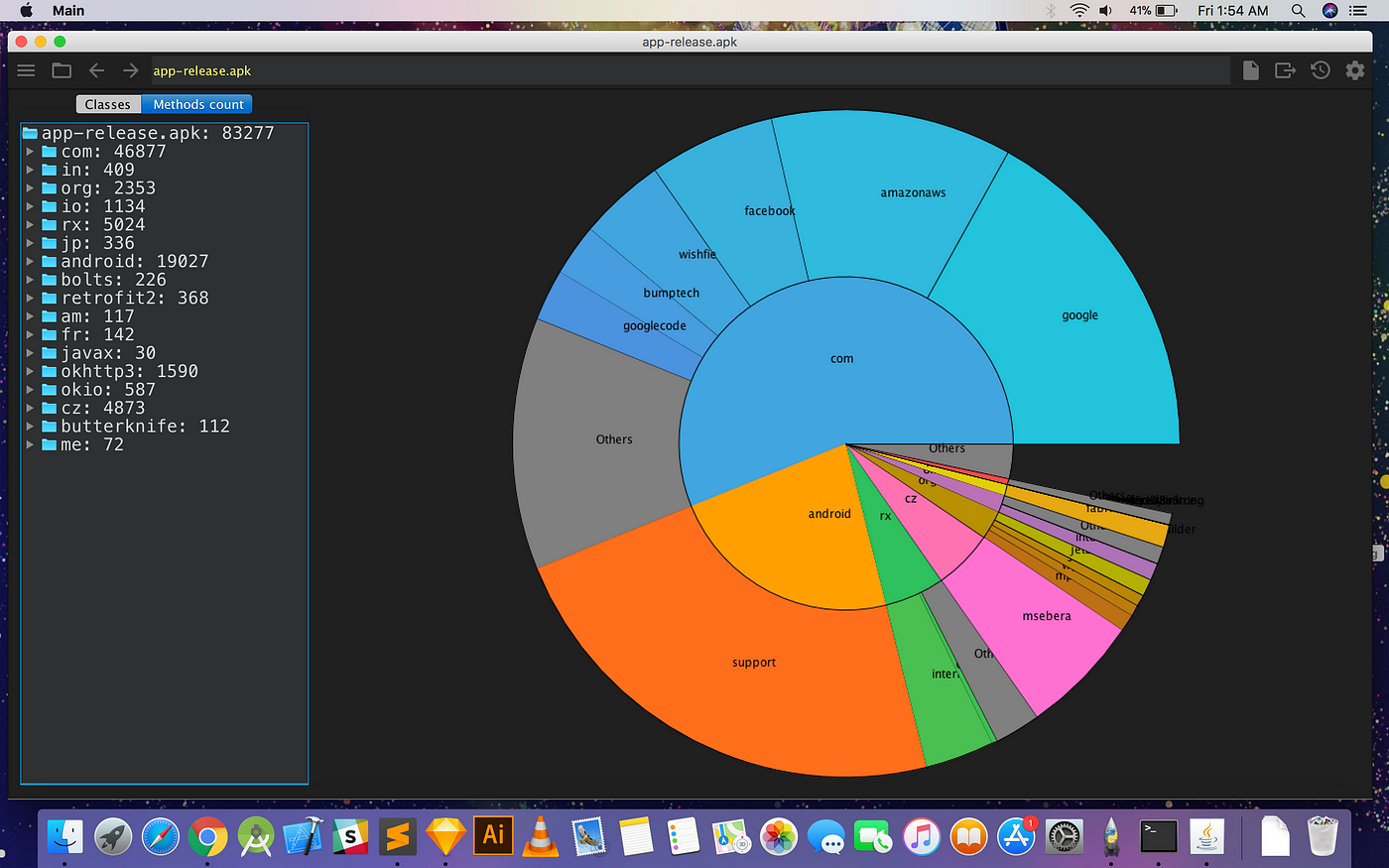Switch to the Classes tab
This screenshot has height=868, width=1389.
[108, 104]
